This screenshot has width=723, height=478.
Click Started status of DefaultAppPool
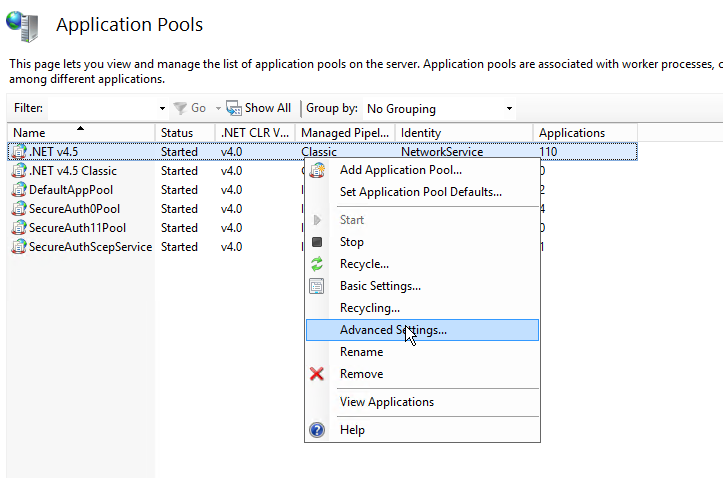coord(179,189)
